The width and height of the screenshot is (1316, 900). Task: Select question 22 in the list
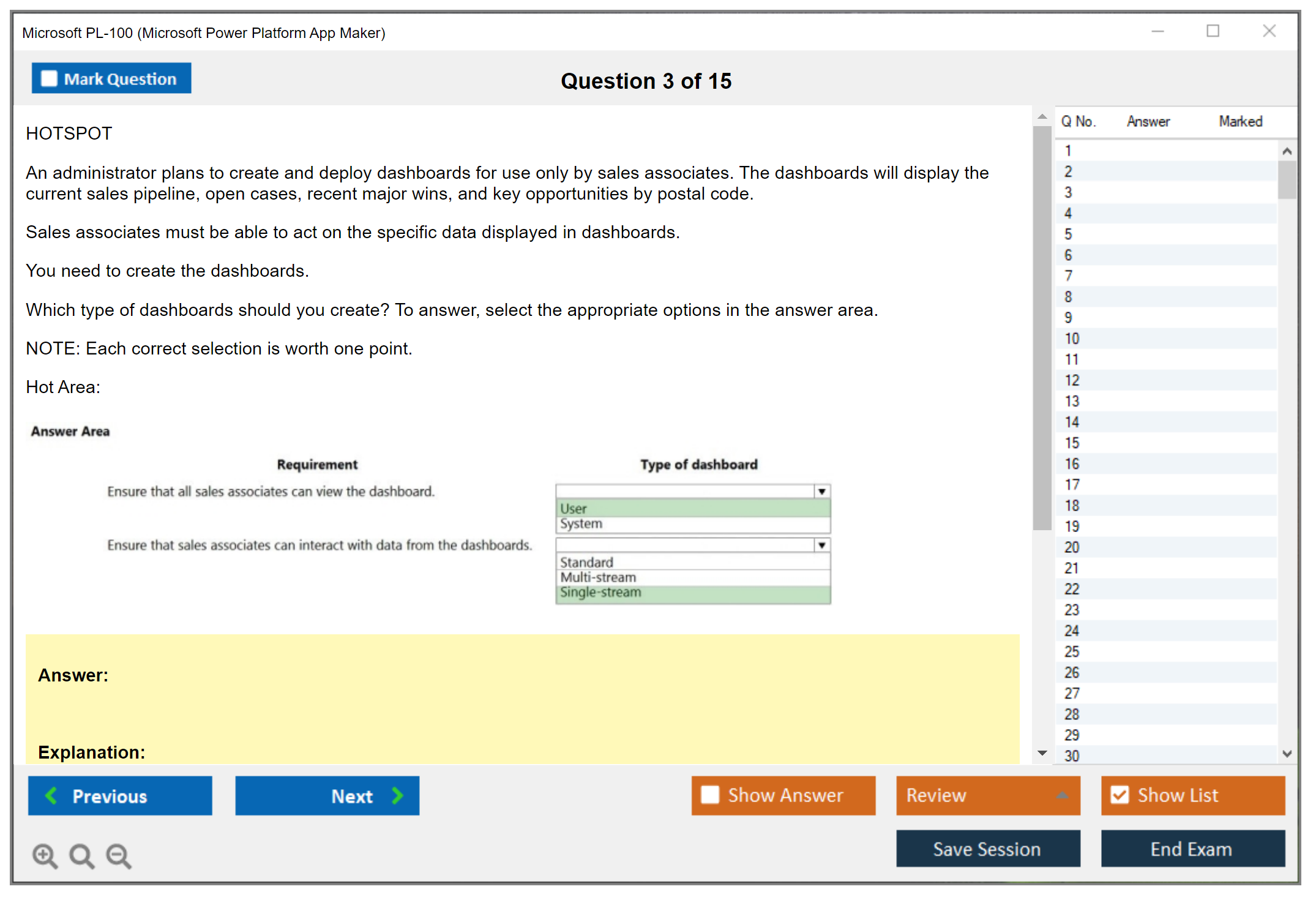[x=1072, y=589]
